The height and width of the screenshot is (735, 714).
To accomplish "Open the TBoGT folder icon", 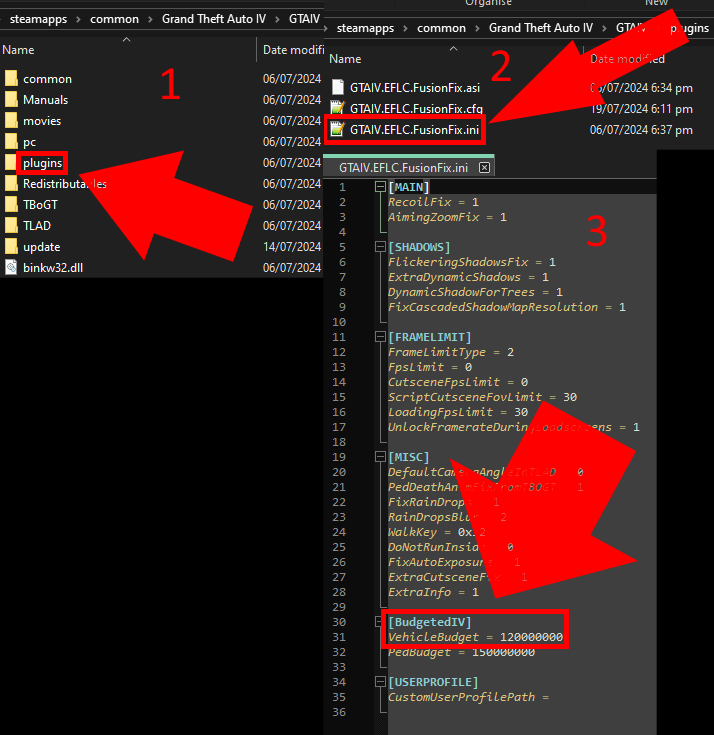I will (11, 205).
